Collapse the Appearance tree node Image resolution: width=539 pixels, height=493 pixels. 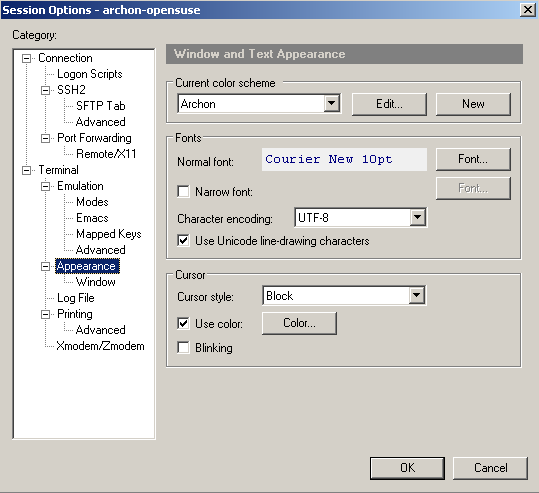point(45,266)
